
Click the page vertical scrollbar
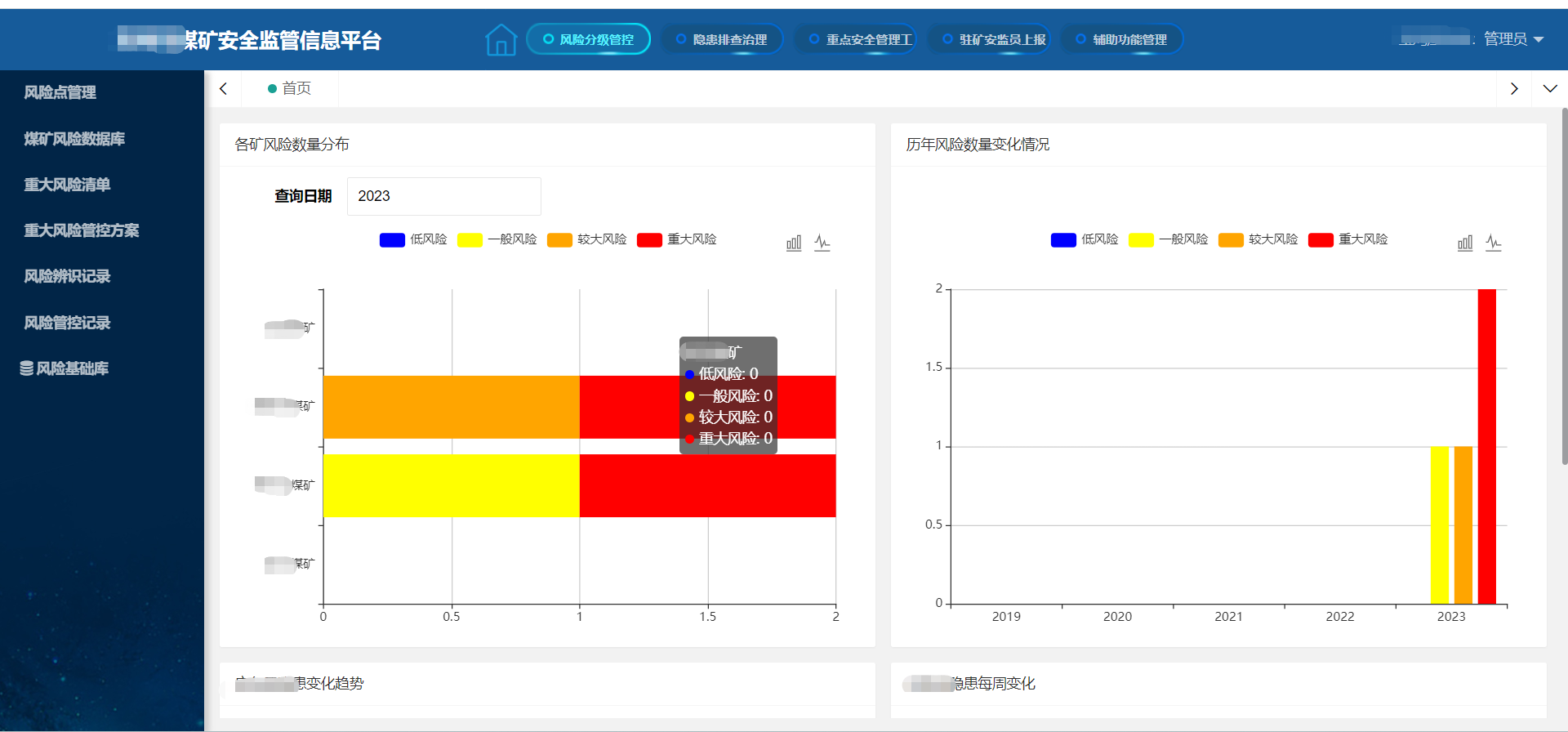pos(1564,286)
